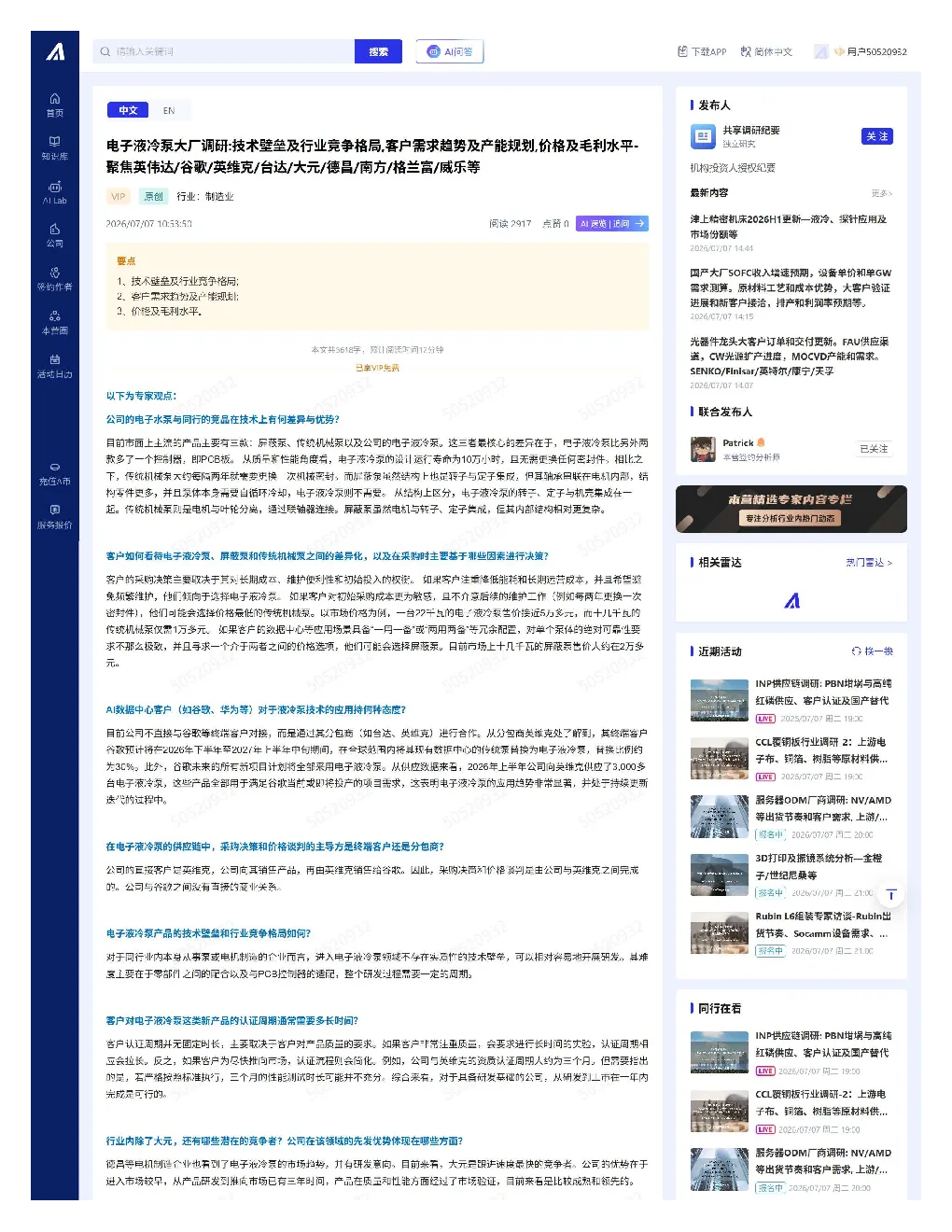Open 光器件龙头大客户订单 article link

790,356
